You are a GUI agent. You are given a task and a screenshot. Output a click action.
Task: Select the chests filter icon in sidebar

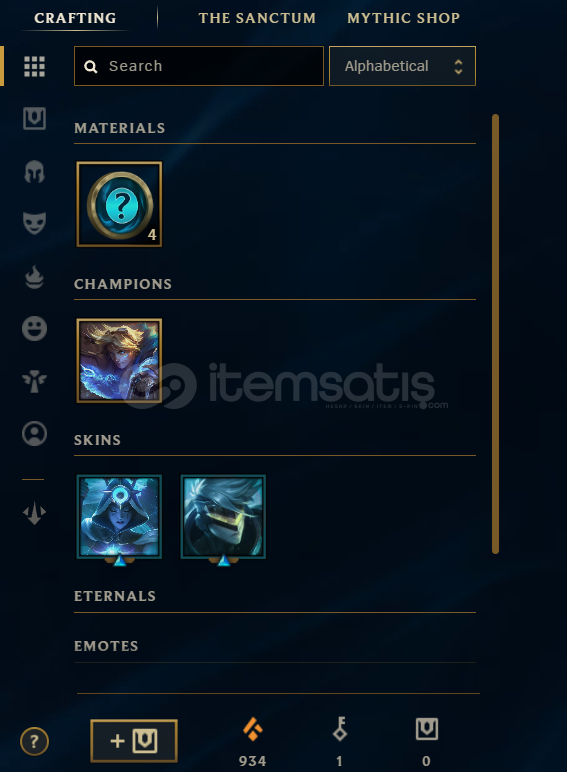click(34, 119)
